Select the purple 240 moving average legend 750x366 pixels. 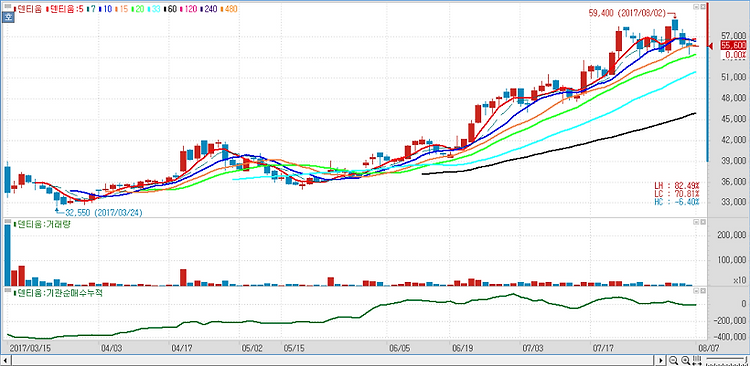(209, 9)
